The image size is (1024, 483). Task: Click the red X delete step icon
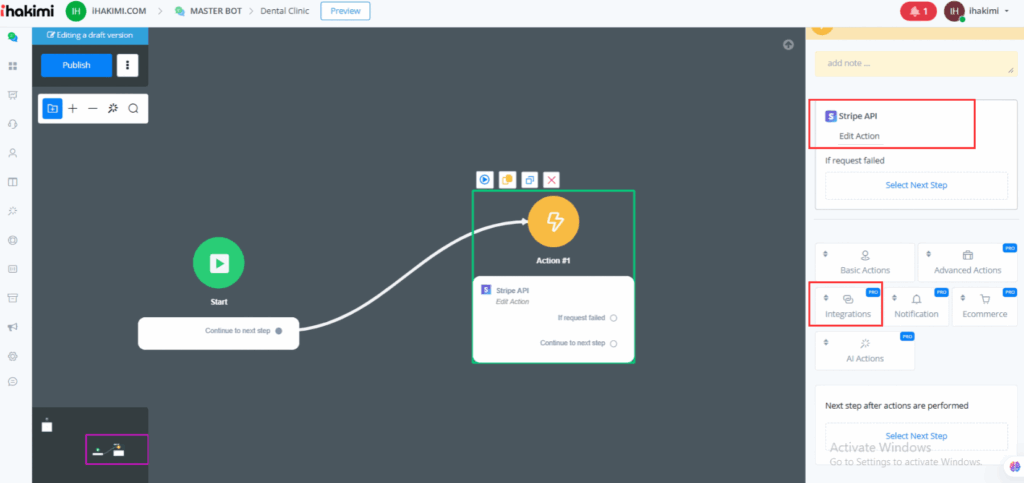click(551, 180)
